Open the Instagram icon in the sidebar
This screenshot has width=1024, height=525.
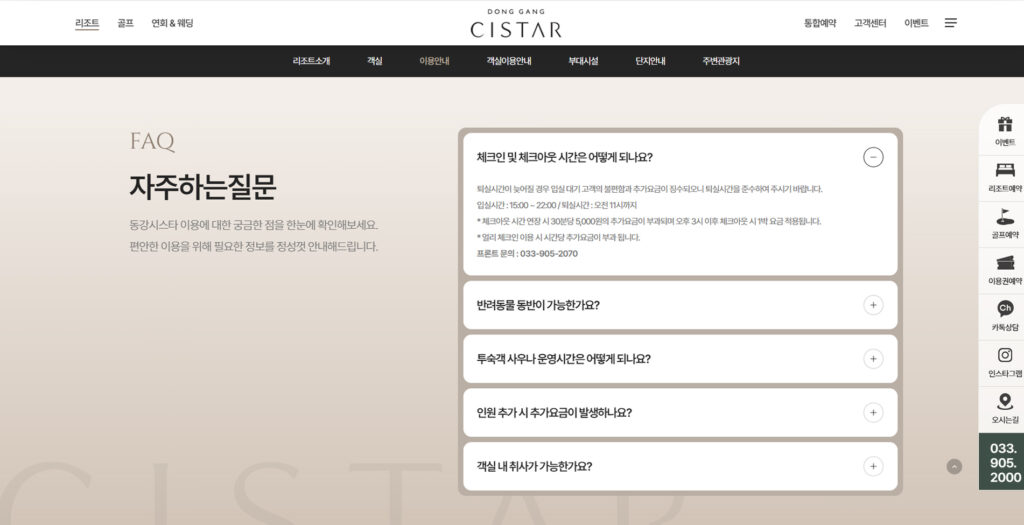tap(1004, 355)
